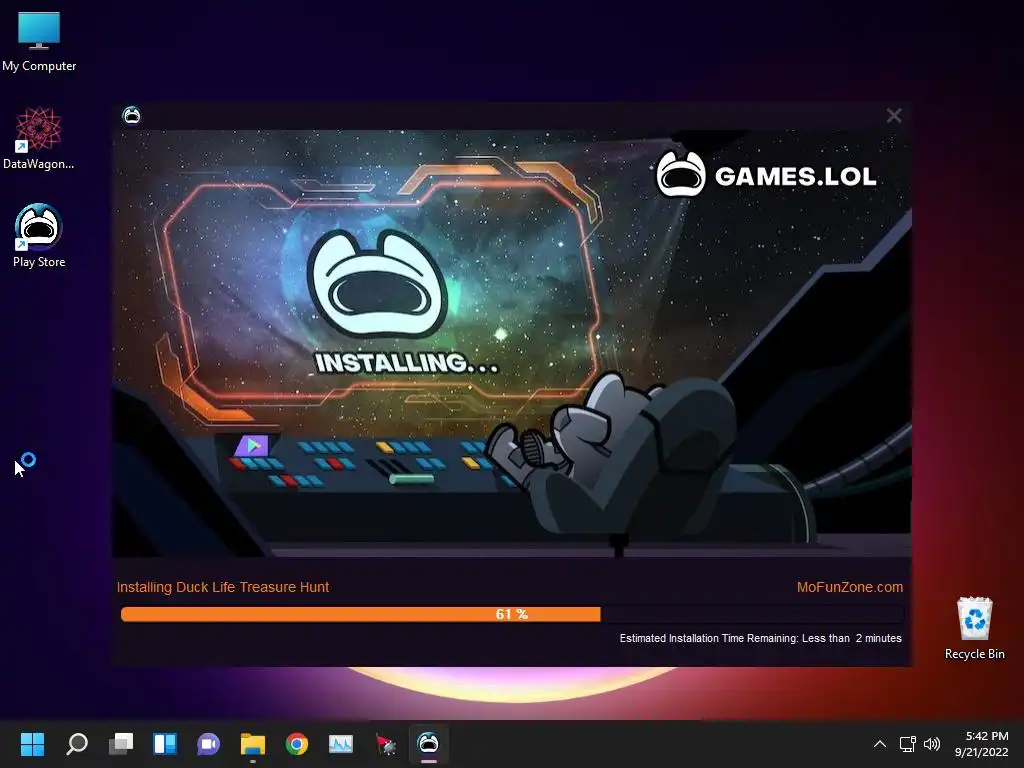
Task: Click the MoFunZone.com link
Action: pos(850,587)
